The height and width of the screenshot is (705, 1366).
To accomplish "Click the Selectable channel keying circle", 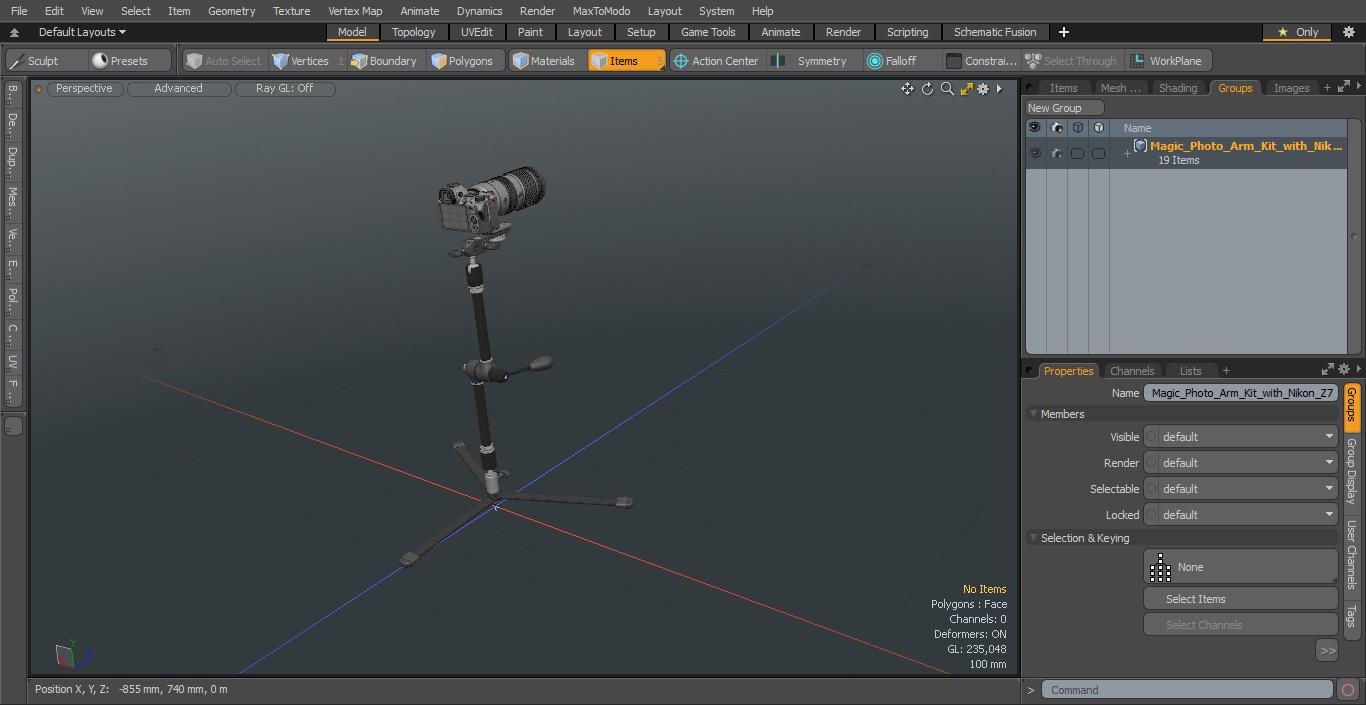I will click(x=1151, y=489).
